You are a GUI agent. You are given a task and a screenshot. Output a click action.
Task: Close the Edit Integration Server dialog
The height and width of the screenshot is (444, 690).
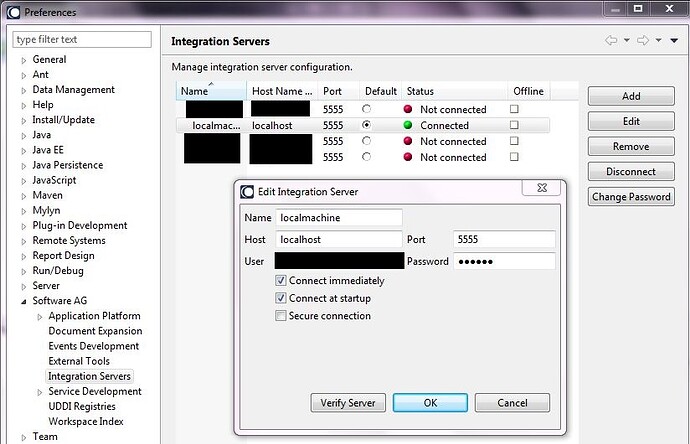pos(542,188)
